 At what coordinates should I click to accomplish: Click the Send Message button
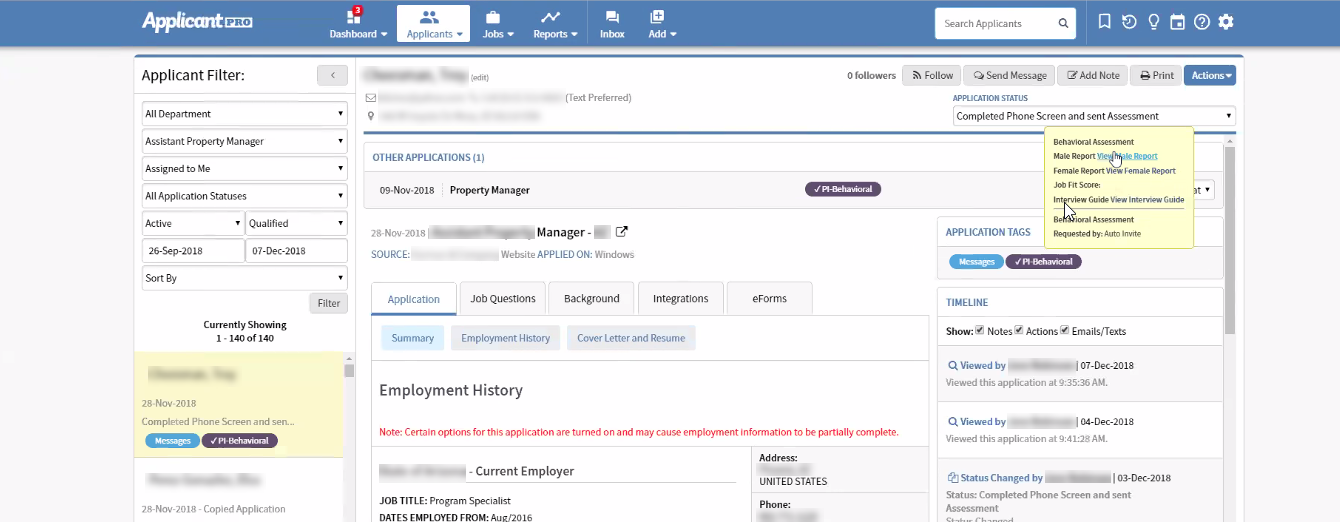coord(1010,75)
